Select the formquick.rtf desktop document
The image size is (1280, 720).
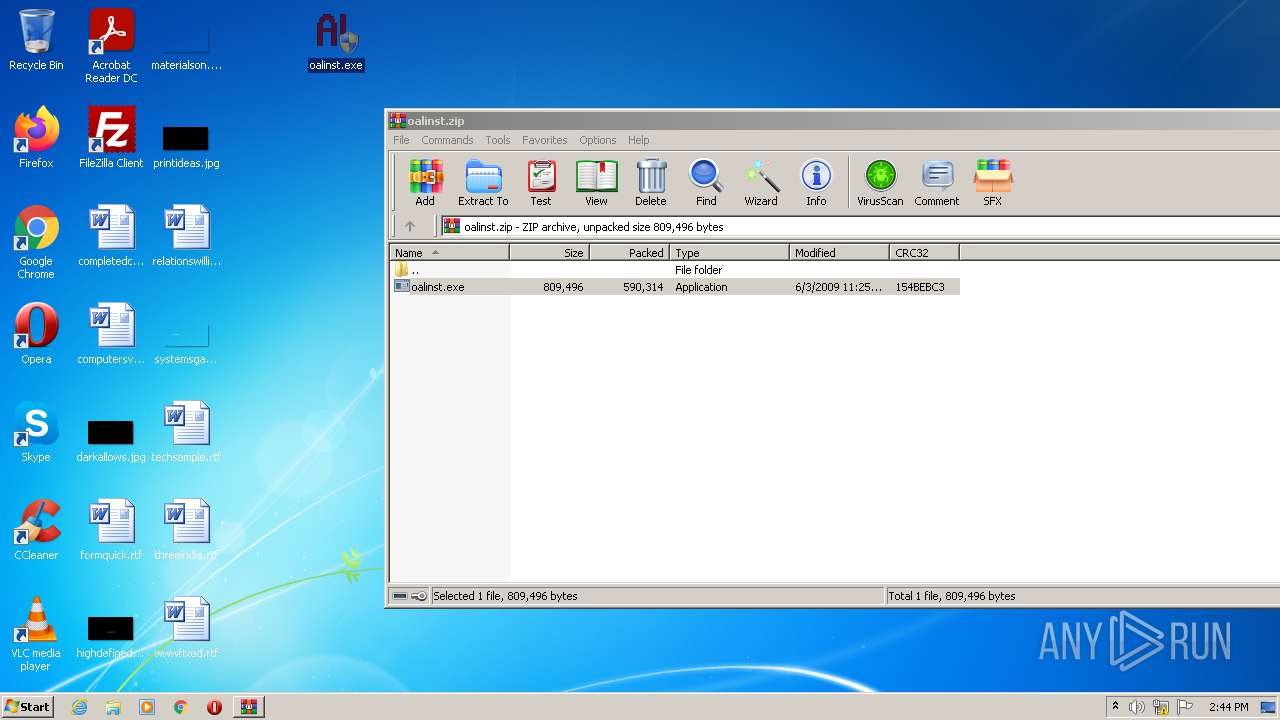point(111,530)
